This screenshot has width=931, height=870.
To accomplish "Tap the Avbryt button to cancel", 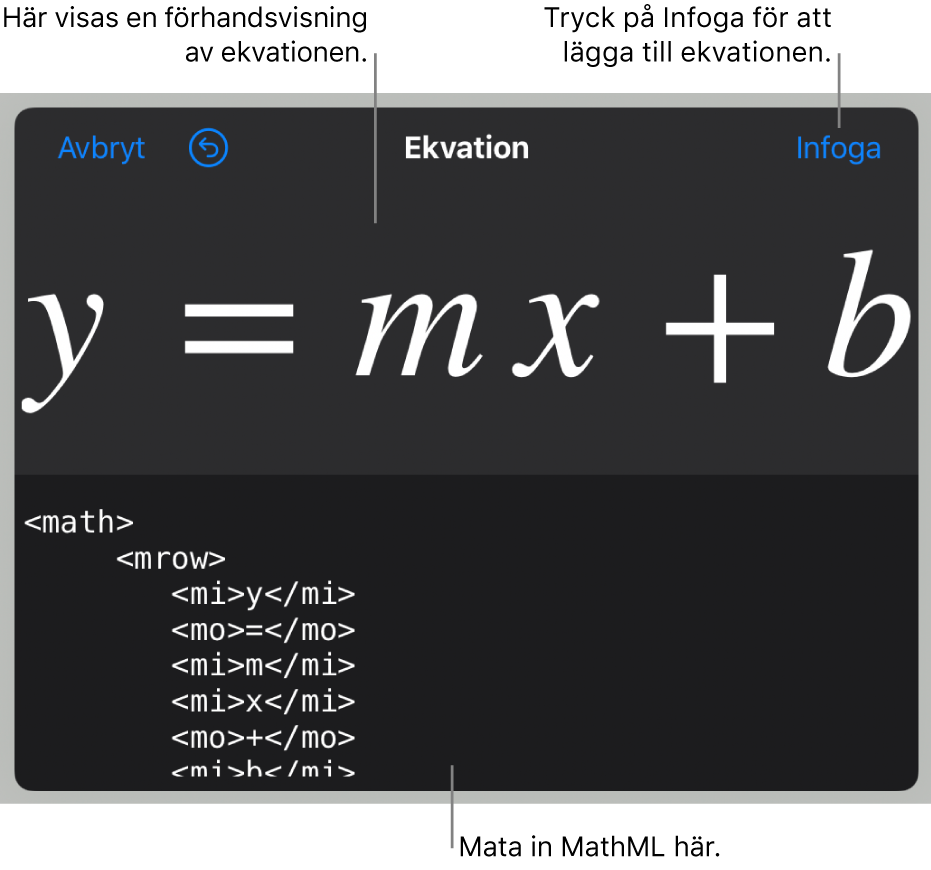I will (102, 148).
